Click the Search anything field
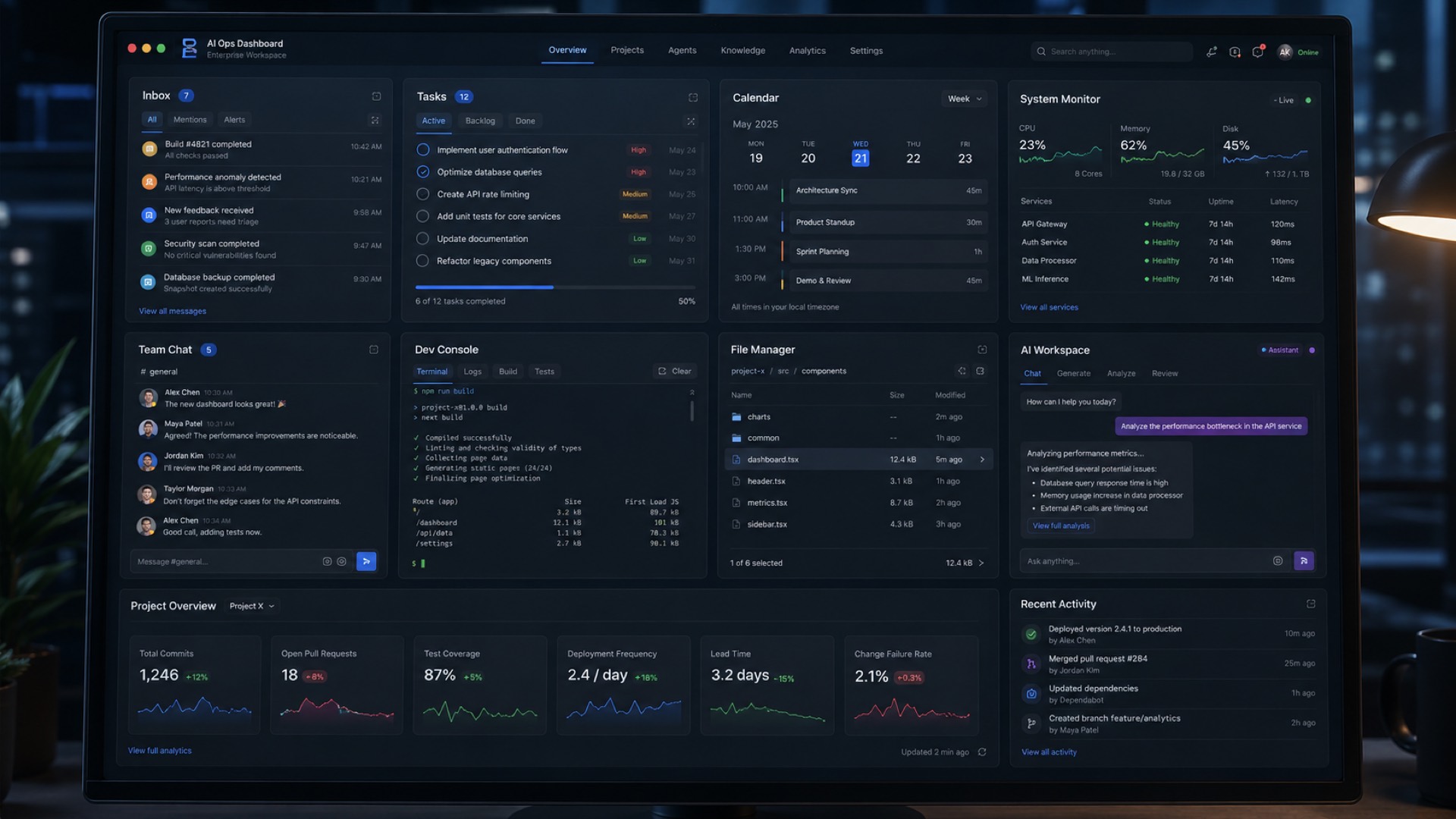Viewport: 1456px width, 819px height. (1111, 52)
